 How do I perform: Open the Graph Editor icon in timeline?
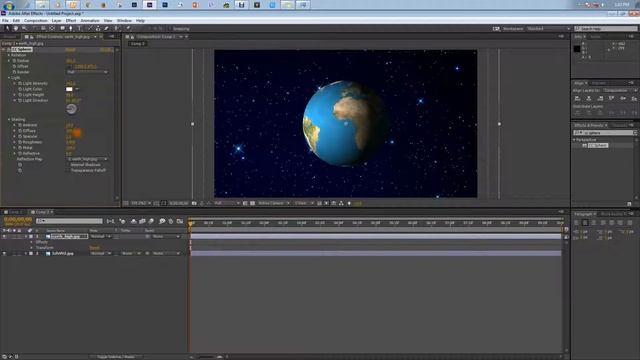tap(180, 221)
